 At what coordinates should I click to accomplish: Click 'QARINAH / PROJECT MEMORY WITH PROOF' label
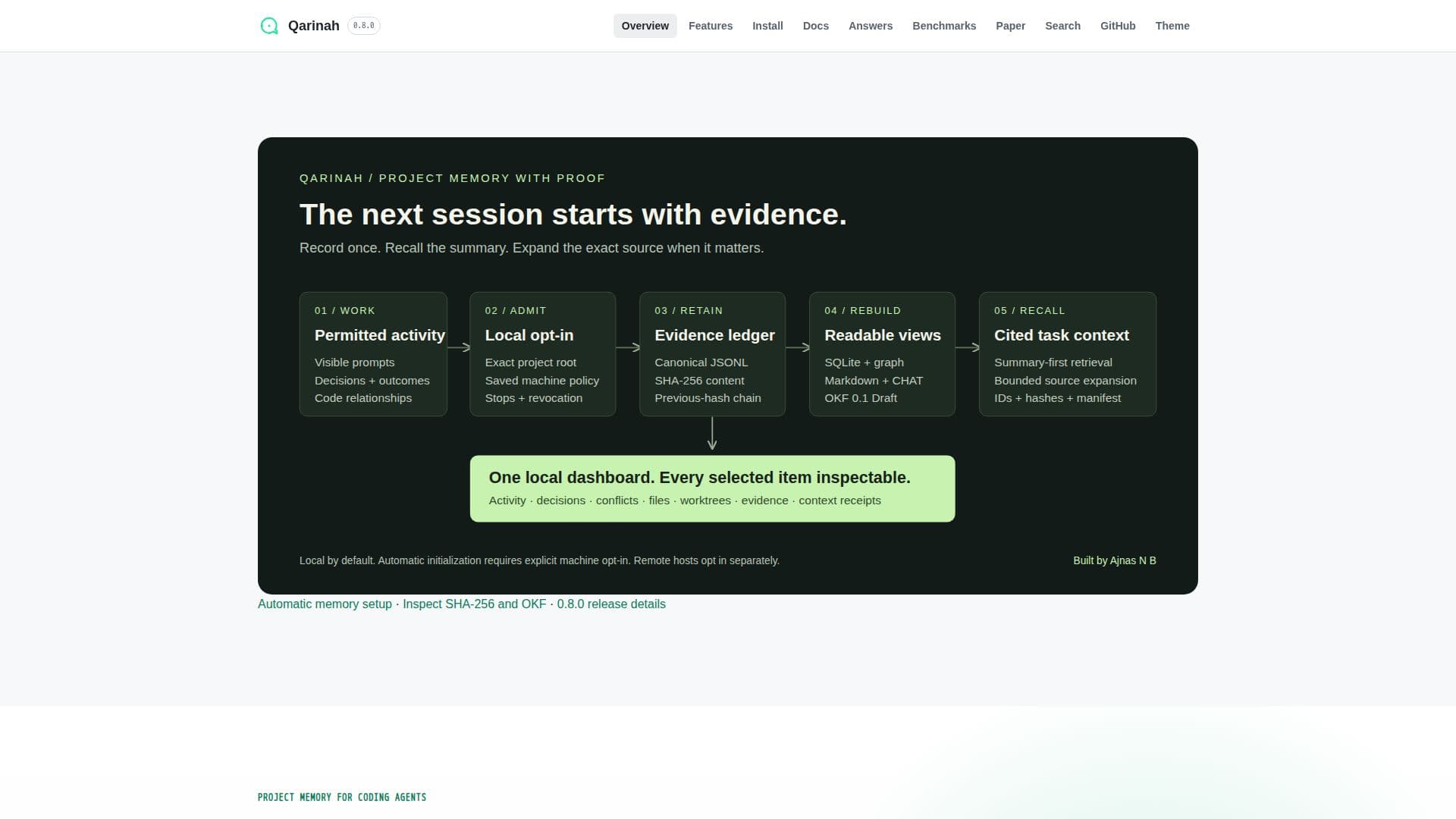click(452, 178)
